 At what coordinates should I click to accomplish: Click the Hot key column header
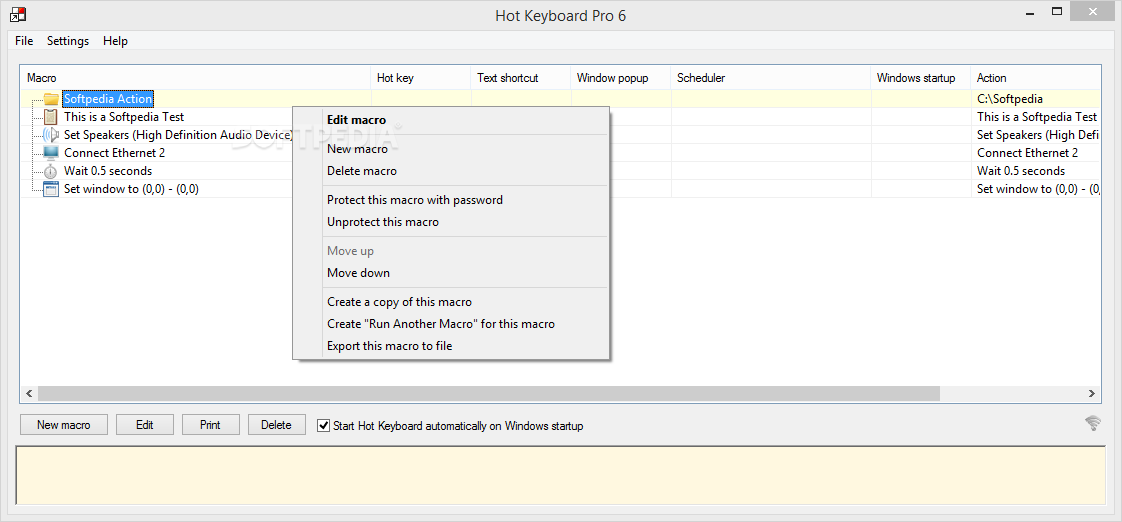coord(421,78)
